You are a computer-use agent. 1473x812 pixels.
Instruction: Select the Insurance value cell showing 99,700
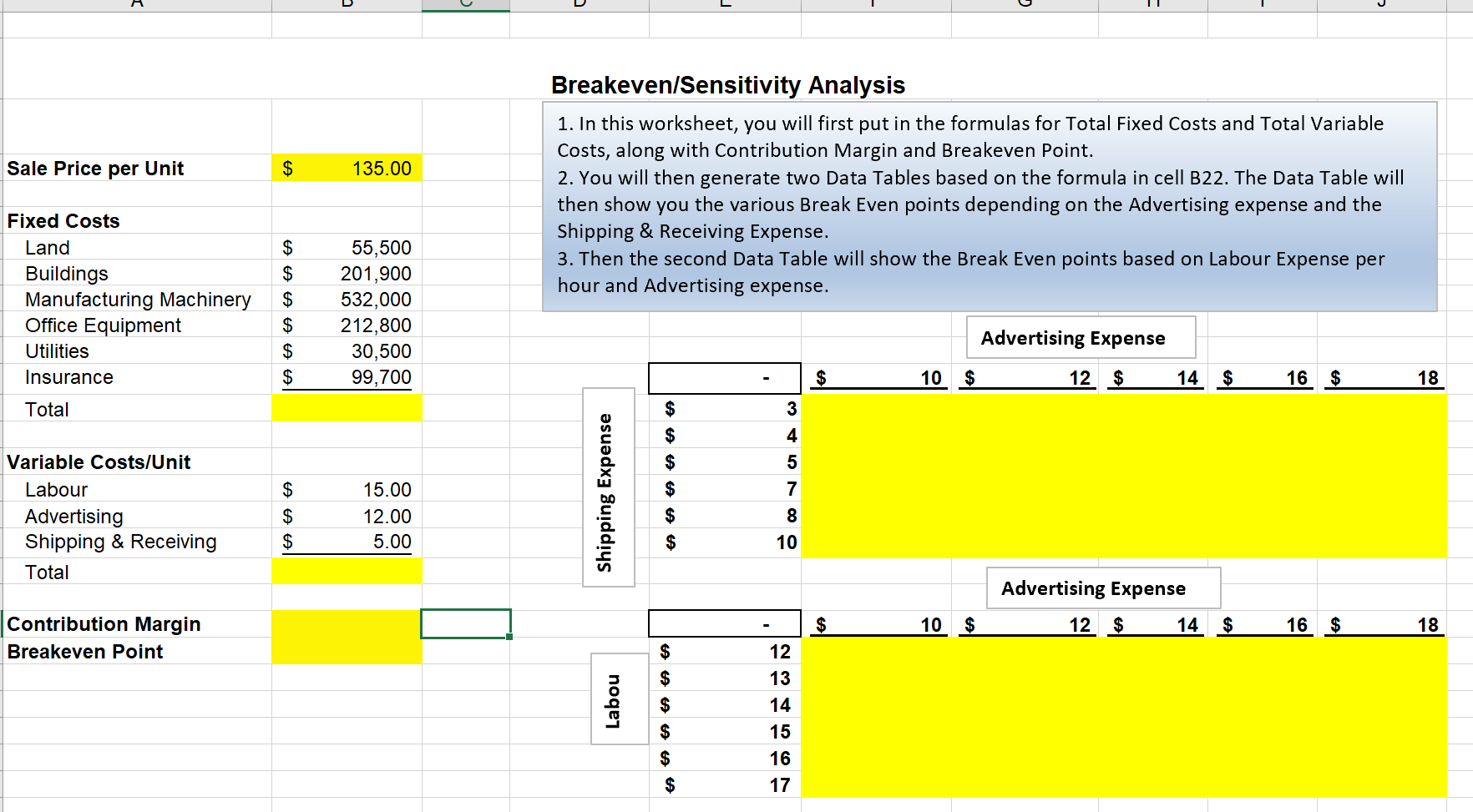point(347,376)
